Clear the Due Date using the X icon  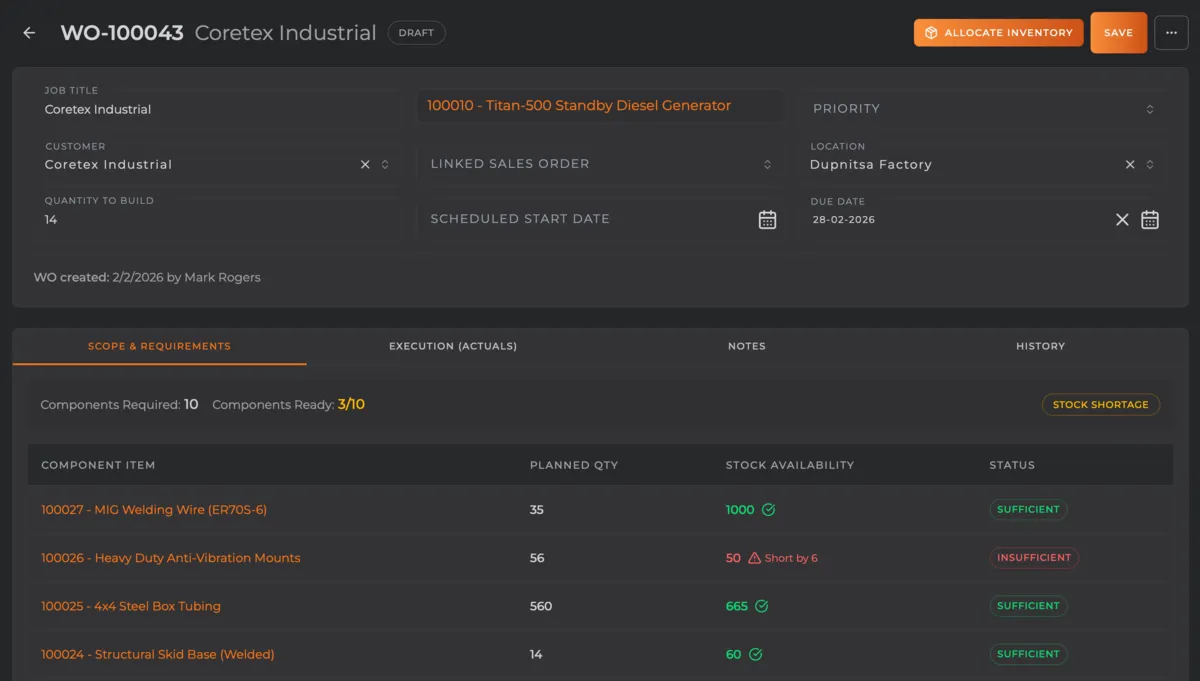pos(1121,219)
